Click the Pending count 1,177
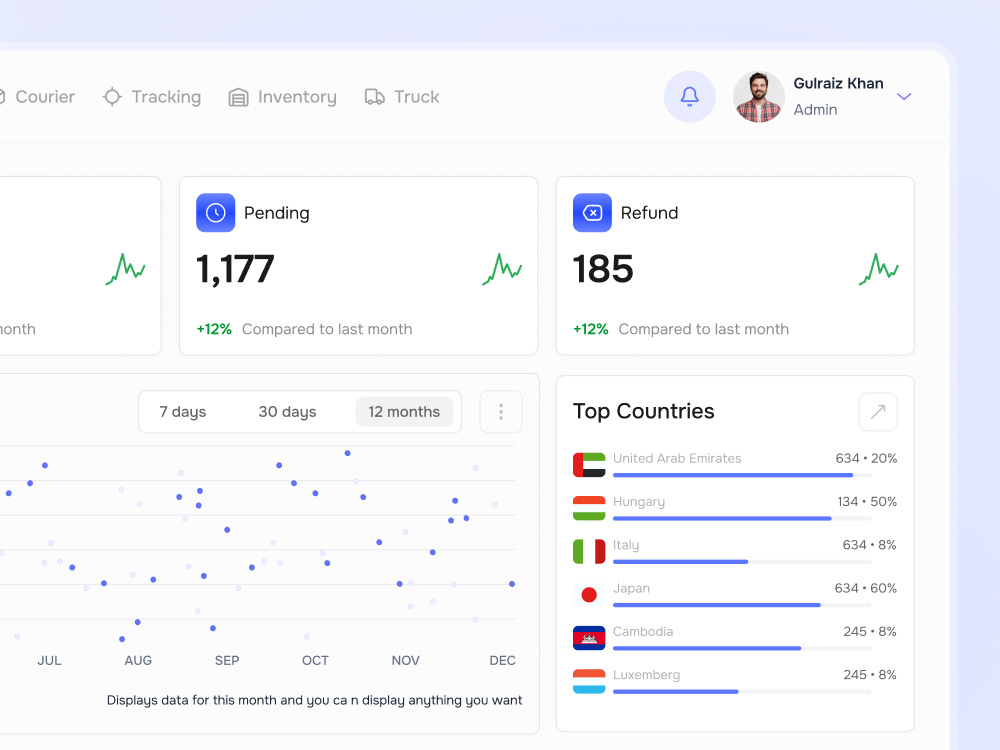 (x=235, y=270)
